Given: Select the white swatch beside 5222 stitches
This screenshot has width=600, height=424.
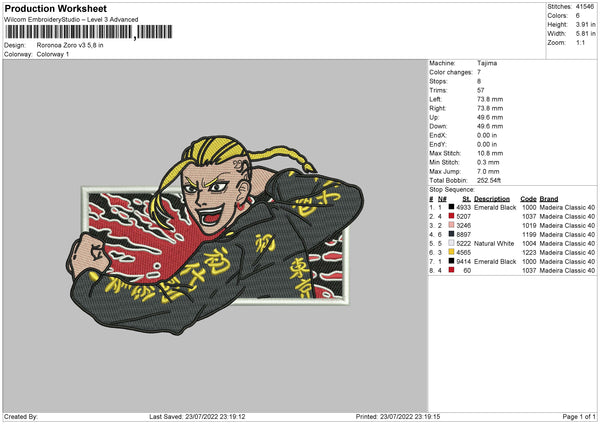Looking at the screenshot, I should 451,243.
